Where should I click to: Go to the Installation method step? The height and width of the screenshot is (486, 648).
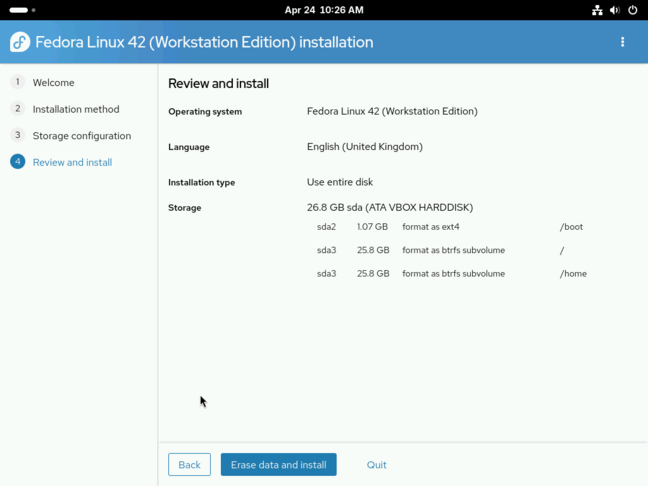point(76,109)
